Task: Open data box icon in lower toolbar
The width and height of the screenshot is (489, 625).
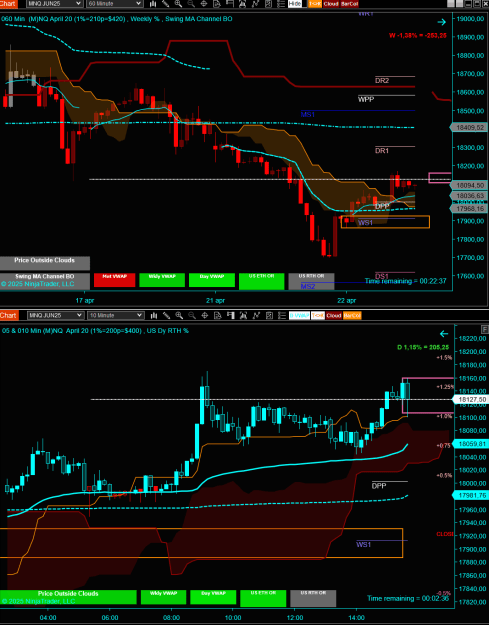Action: [x=217, y=315]
